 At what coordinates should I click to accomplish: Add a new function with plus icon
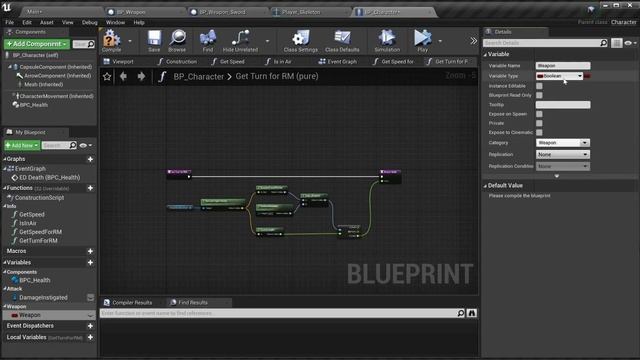[x=90, y=188]
